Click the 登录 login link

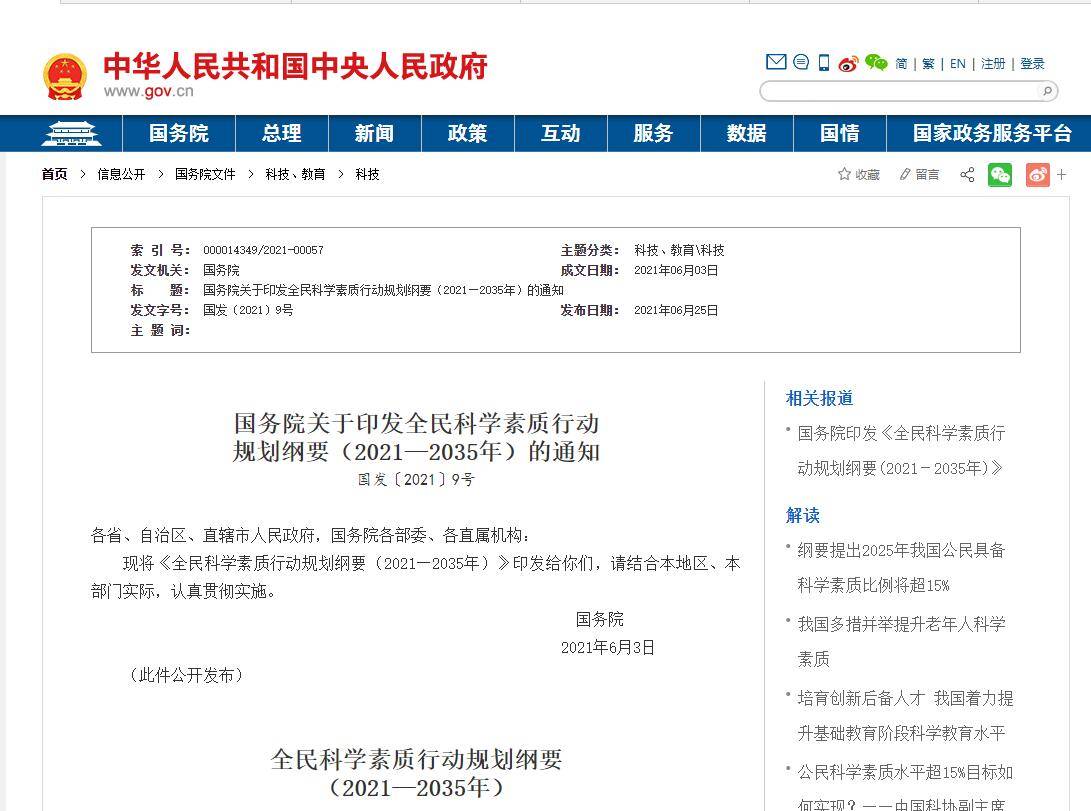[x=1032, y=64]
